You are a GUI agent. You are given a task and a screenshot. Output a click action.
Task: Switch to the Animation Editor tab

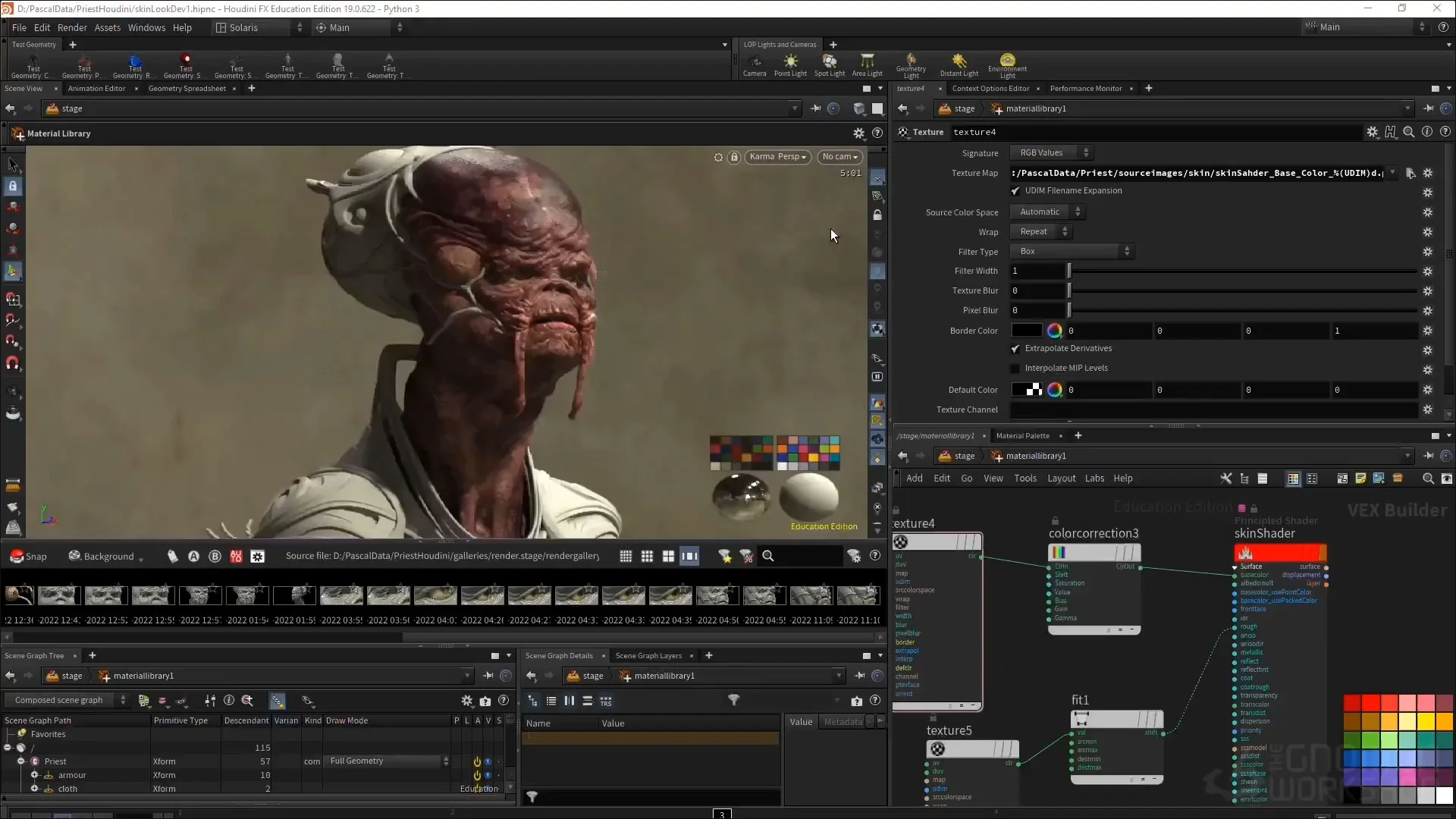pos(96,89)
